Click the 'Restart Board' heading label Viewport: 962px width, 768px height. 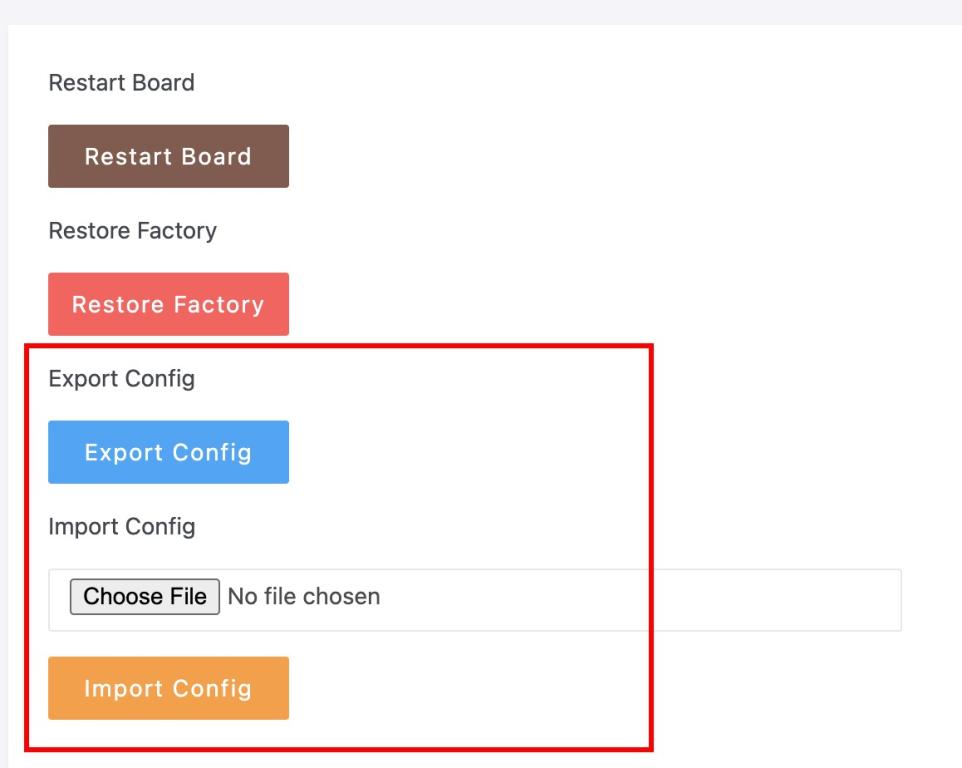click(x=121, y=83)
